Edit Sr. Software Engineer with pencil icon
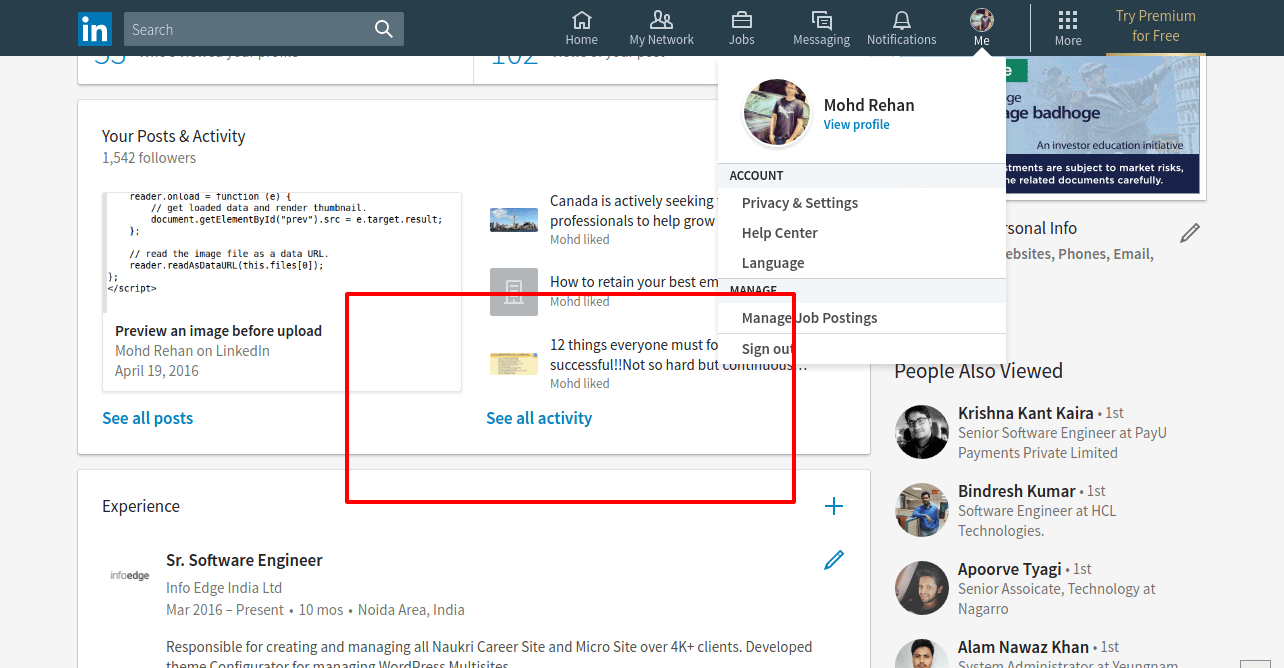1284x668 pixels. pyautogui.click(x=834, y=560)
